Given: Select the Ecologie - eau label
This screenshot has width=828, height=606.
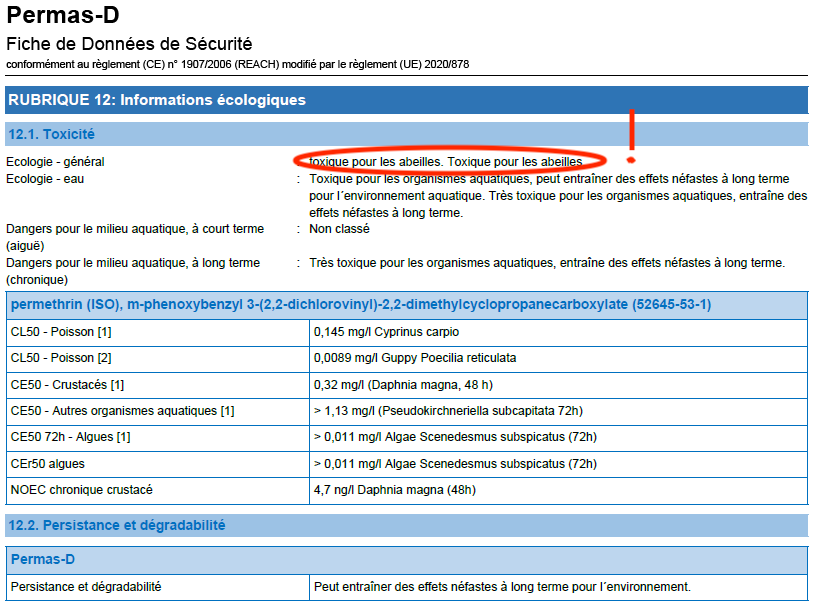Looking at the screenshot, I should tap(45, 179).
